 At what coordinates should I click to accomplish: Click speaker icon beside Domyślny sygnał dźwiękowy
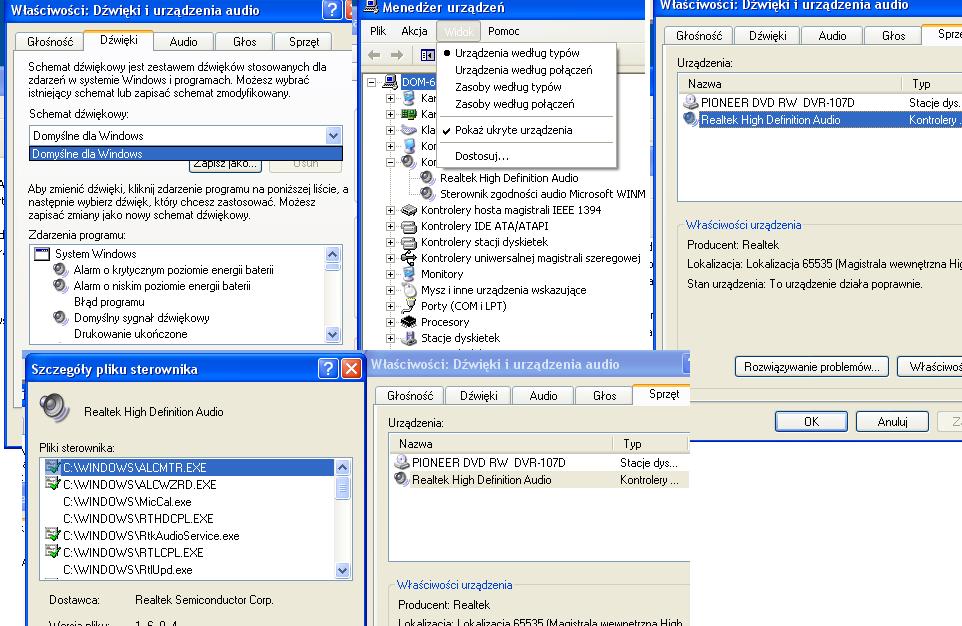click(60, 317)
